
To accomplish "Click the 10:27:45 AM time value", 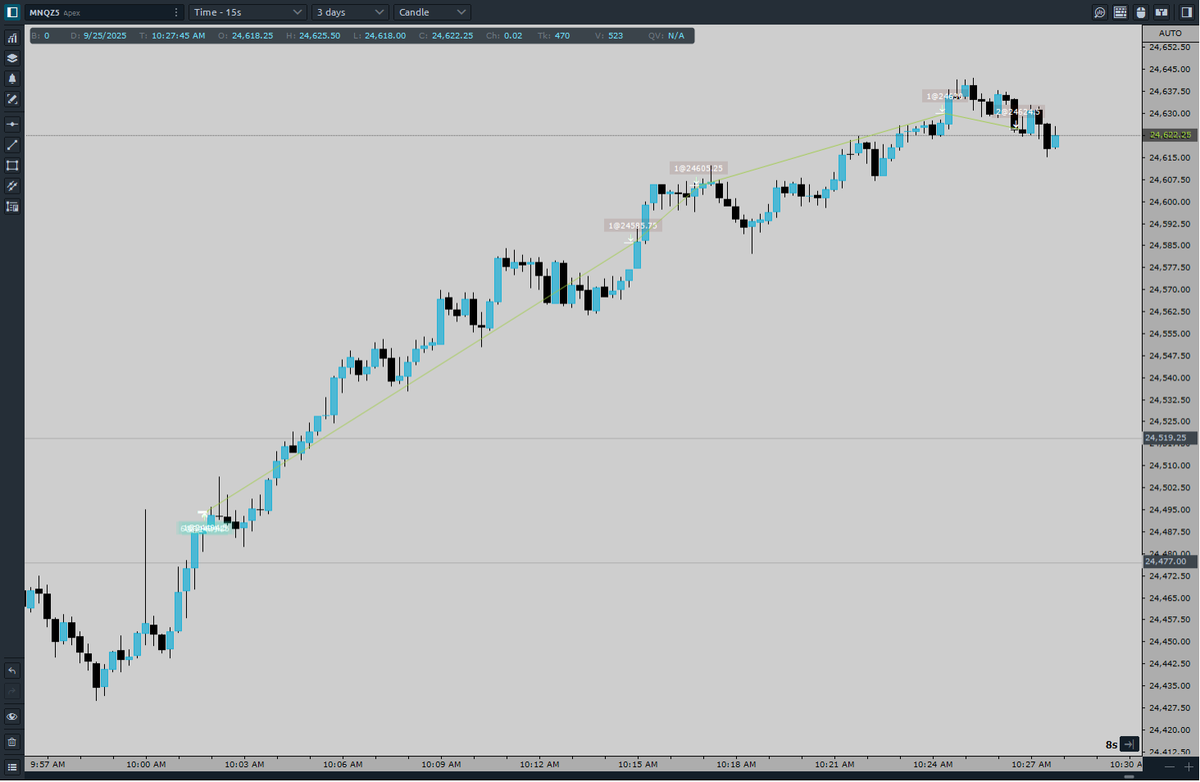I will (179, 35).
